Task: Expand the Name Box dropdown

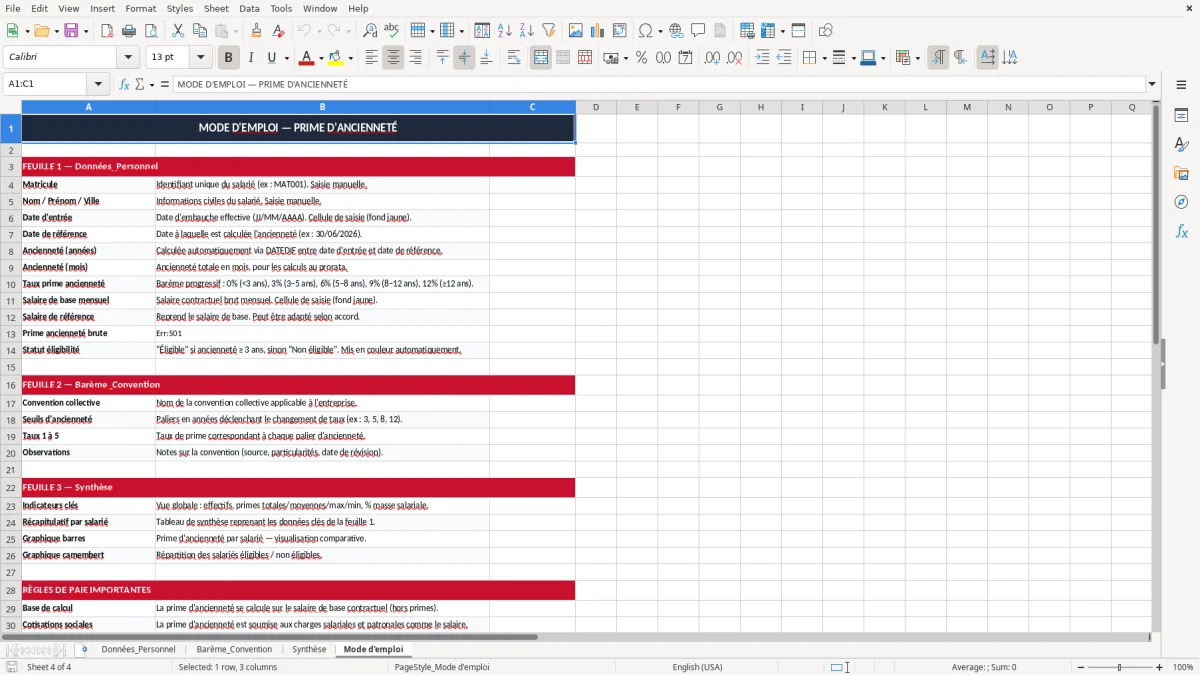Action: [x=98, y=85]
